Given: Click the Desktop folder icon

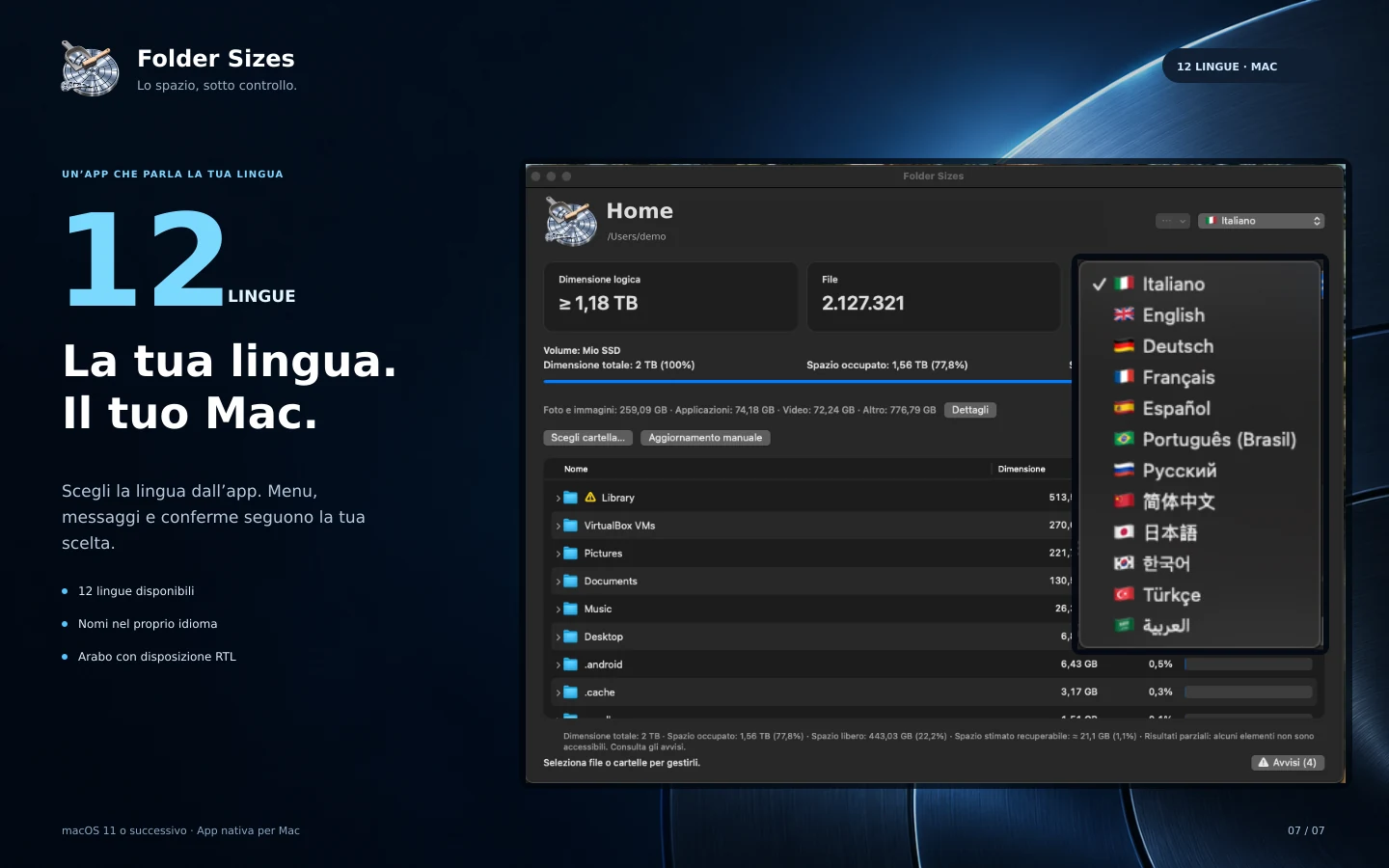Looking at the screenshot, I should point(570,637).
